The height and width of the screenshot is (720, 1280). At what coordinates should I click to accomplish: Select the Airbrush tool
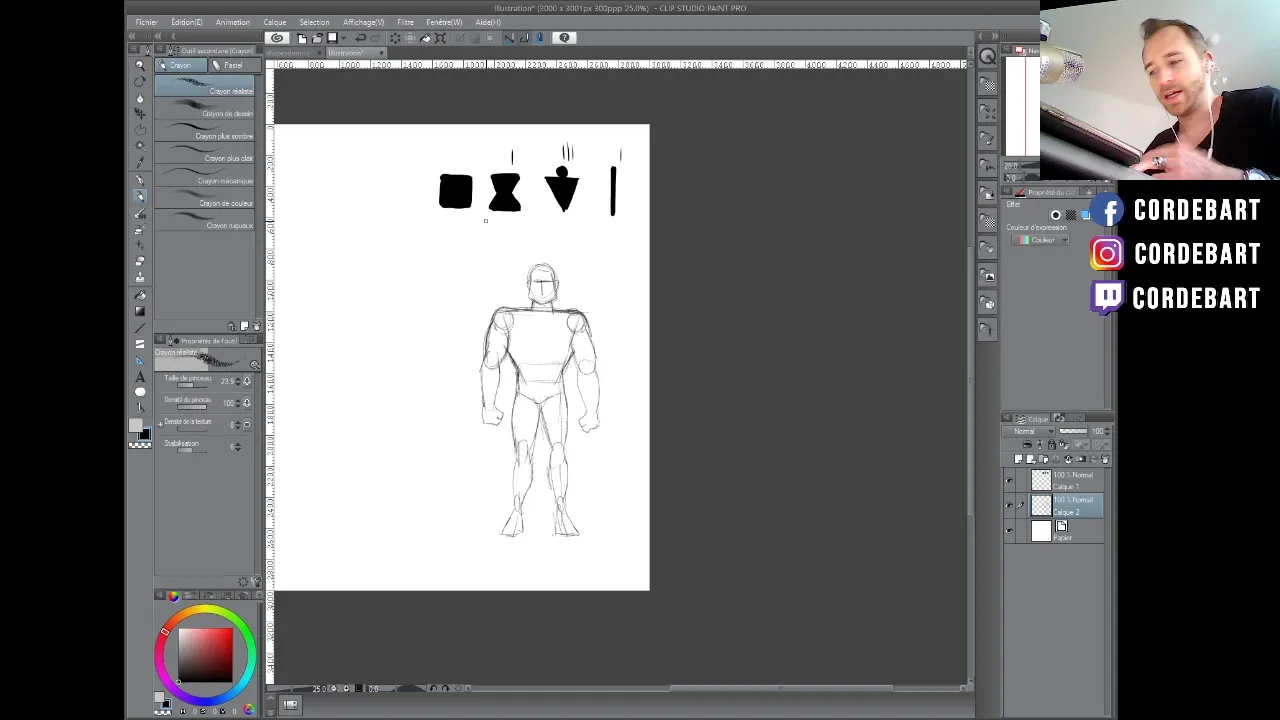[139, 229]
